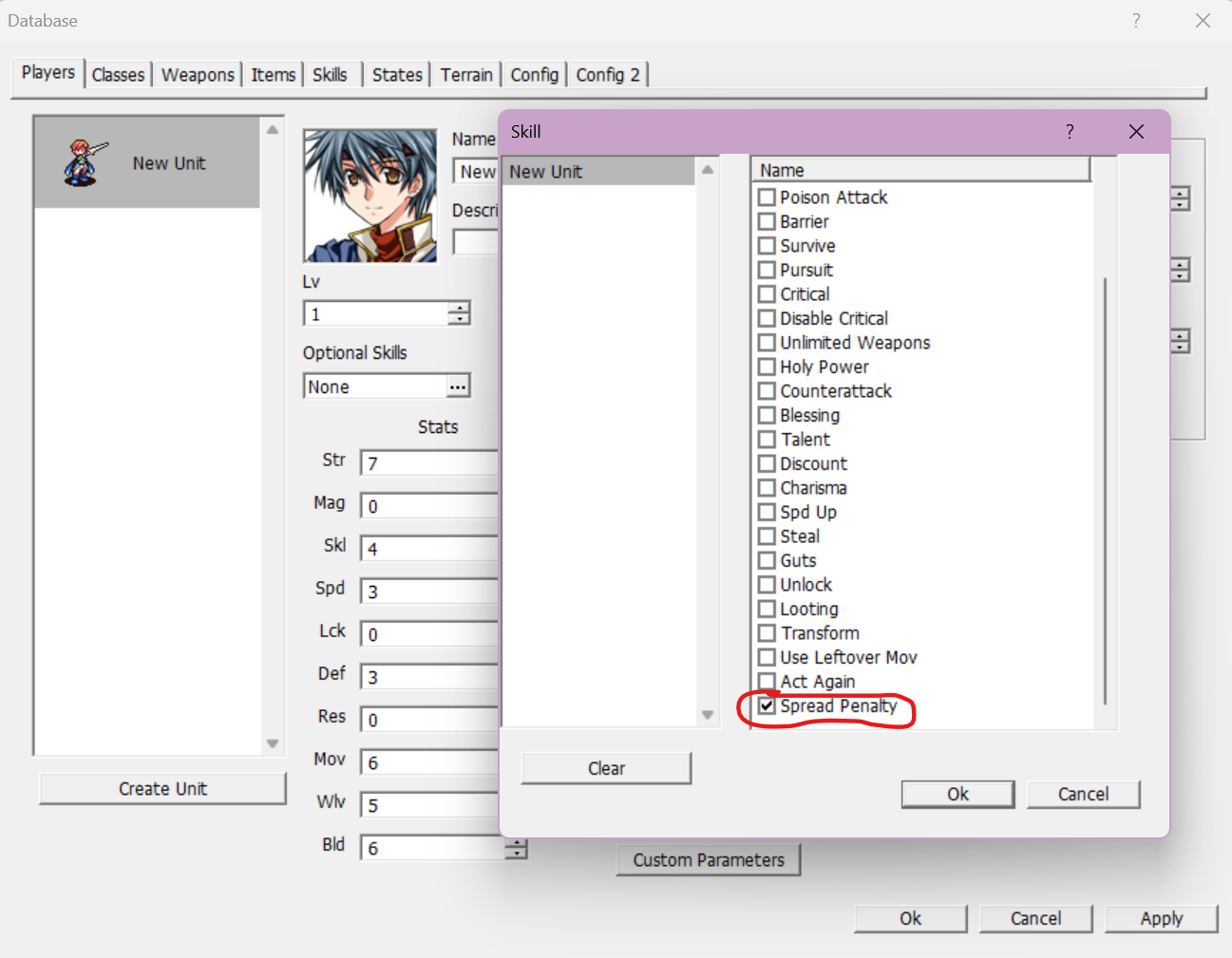Tick the Steal skill checkbox
The image size is (1232, 958).
(768, 536)
